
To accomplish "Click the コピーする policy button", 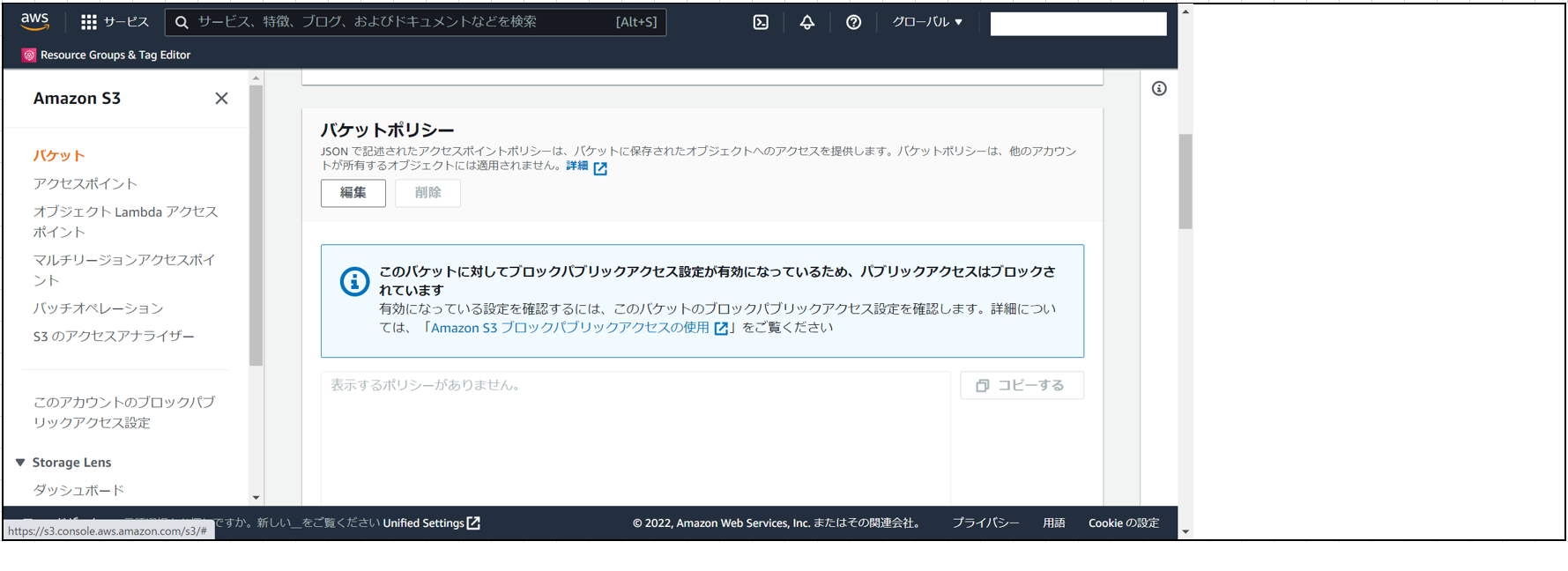I will (1022, 385).
